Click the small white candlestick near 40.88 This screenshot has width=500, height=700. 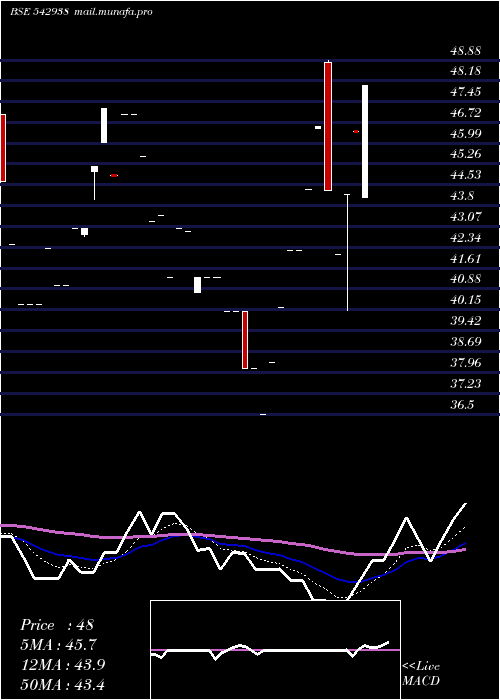[x=197, y=285]
